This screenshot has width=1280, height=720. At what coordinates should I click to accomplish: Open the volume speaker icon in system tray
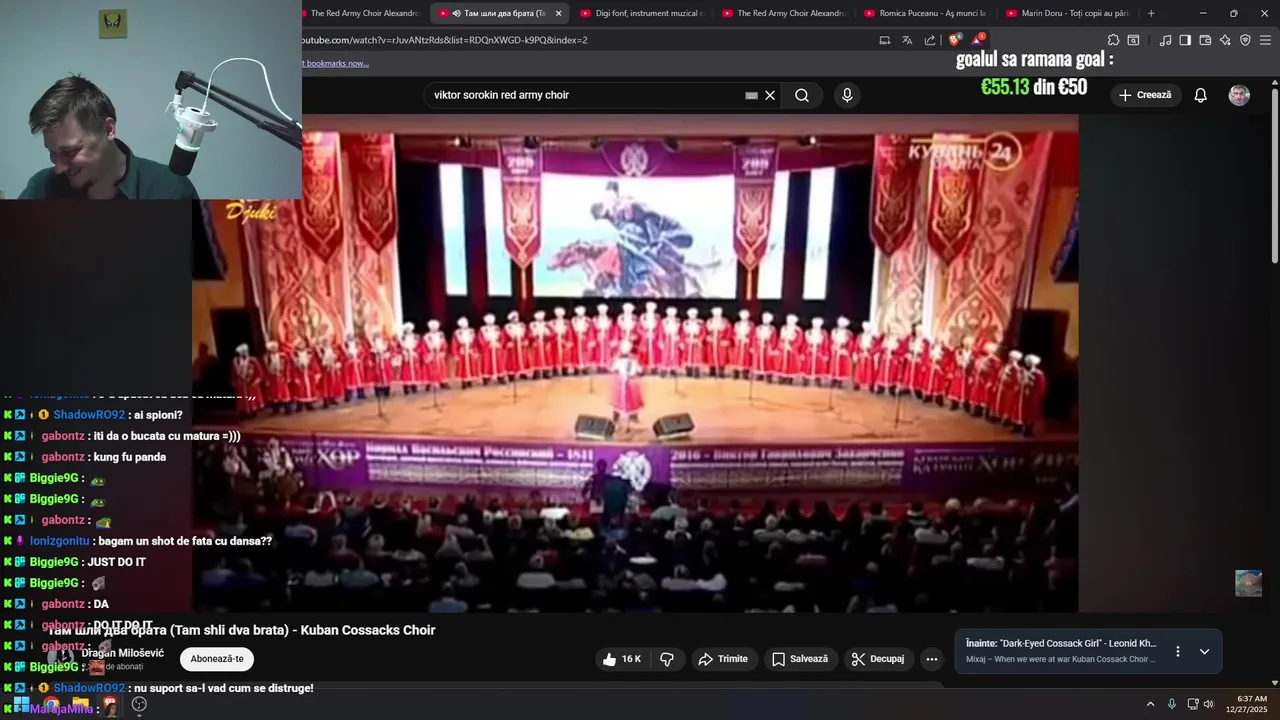1208,704
